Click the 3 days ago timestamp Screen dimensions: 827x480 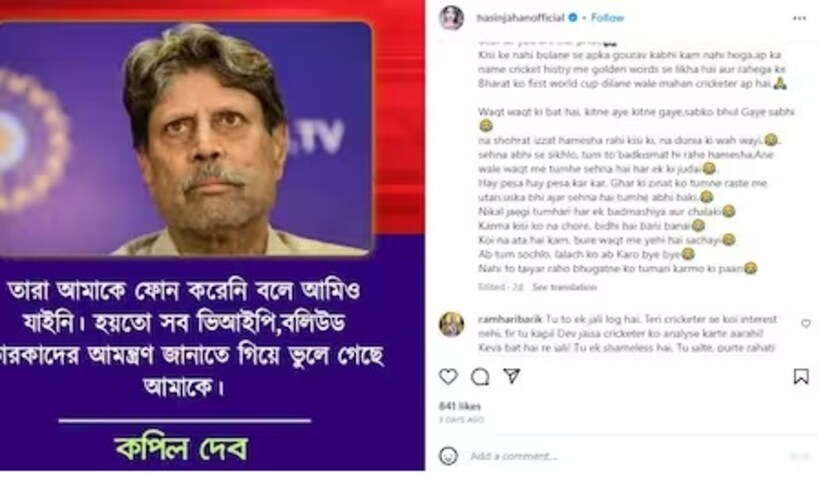click(x=461, y=420)
